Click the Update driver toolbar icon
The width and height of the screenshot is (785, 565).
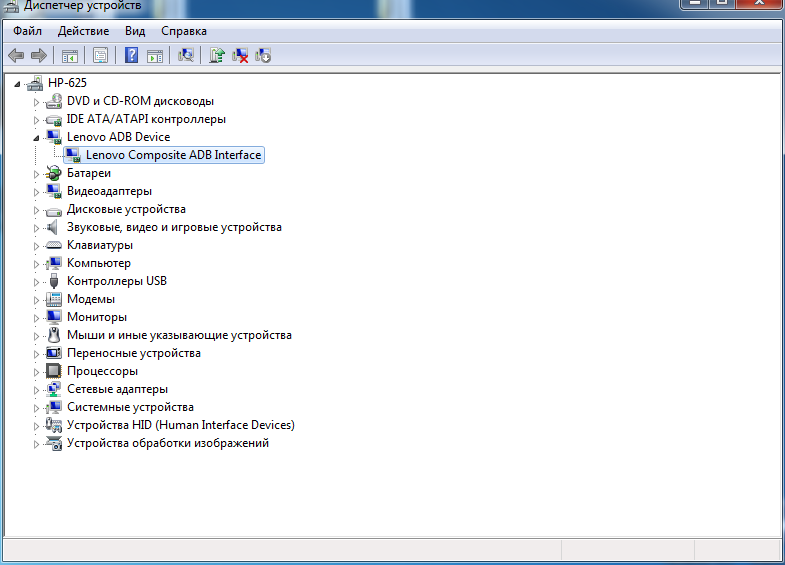(216, 56)
